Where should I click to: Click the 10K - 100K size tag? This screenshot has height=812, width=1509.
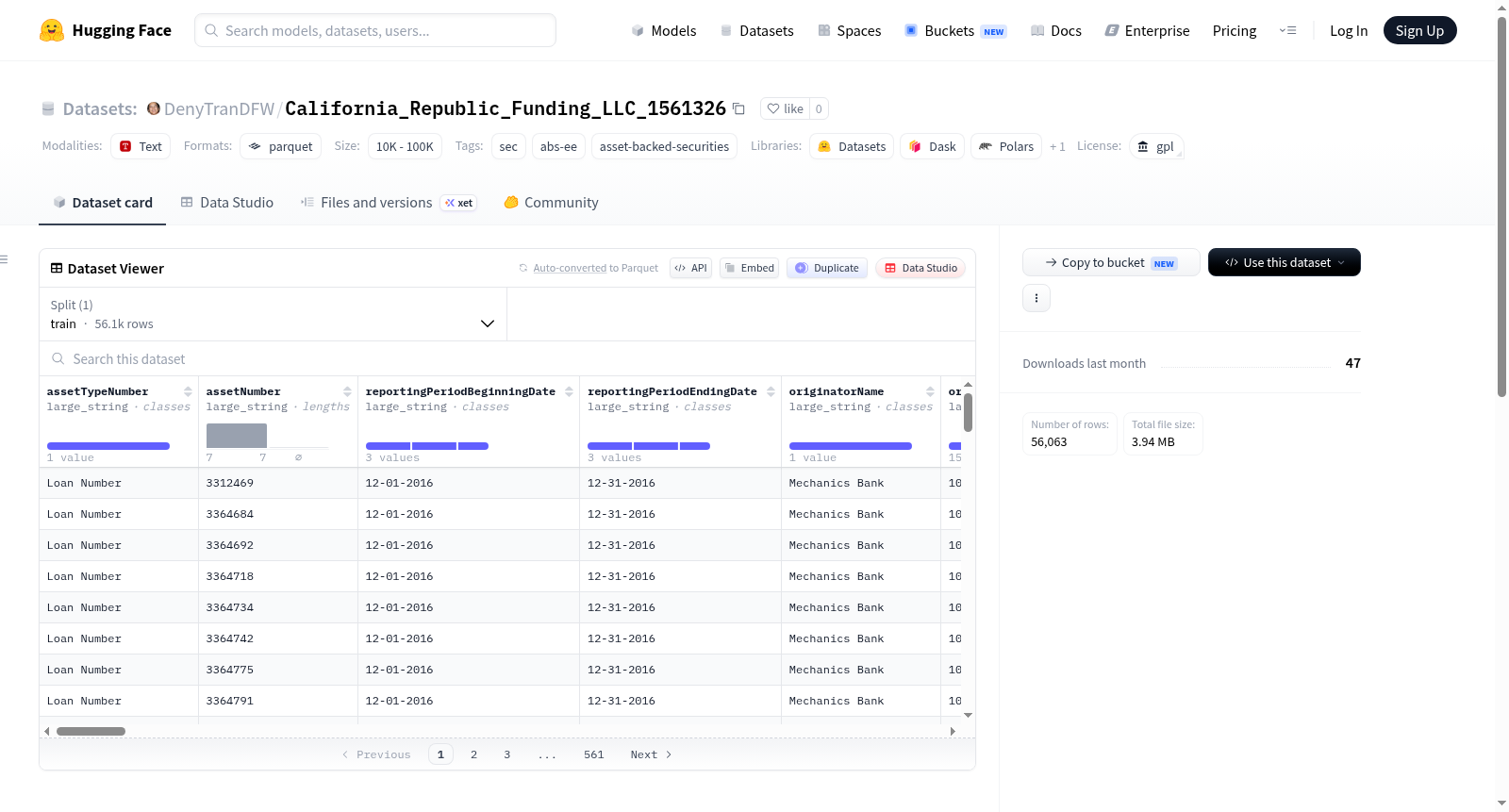tap(405, 146)
